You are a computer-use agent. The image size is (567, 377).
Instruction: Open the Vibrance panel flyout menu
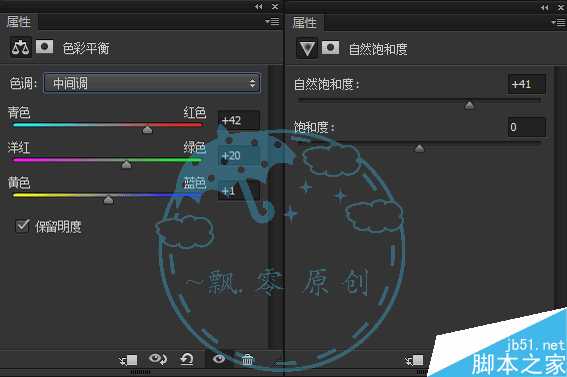click(559, 22)
